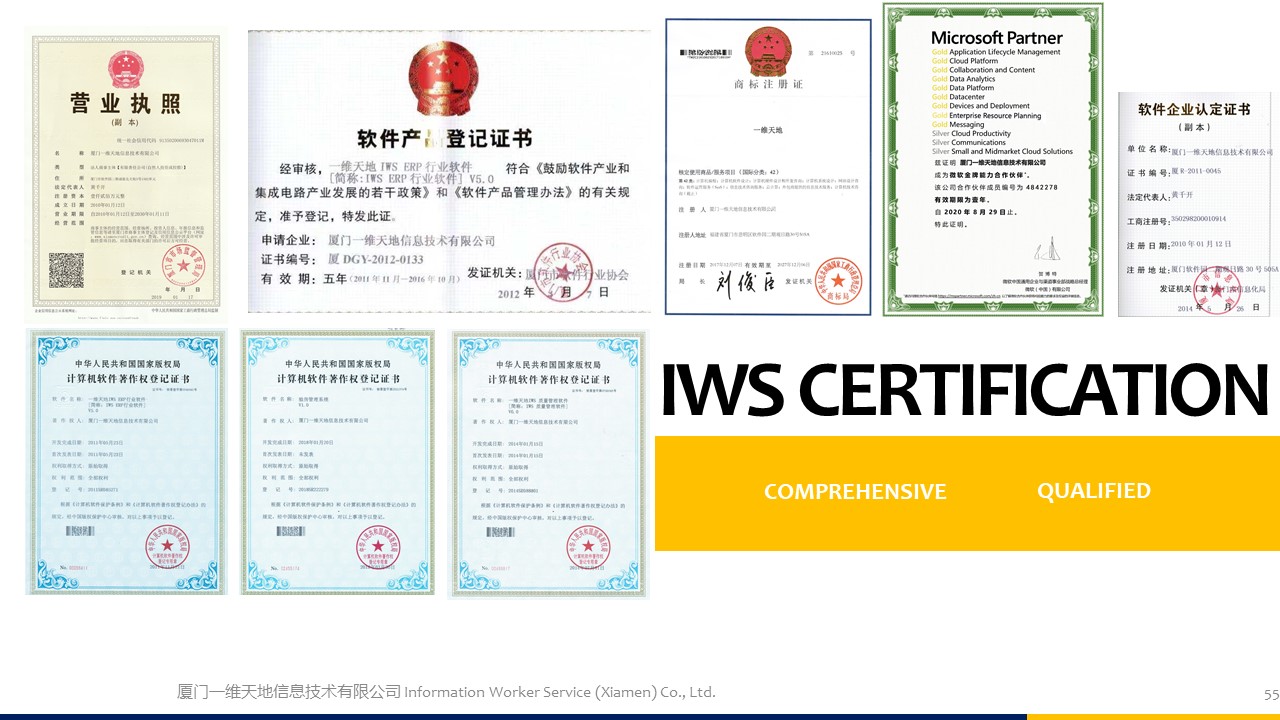Click the QR code on the business license
The image size is (1280, 720).
coord(65,270)
